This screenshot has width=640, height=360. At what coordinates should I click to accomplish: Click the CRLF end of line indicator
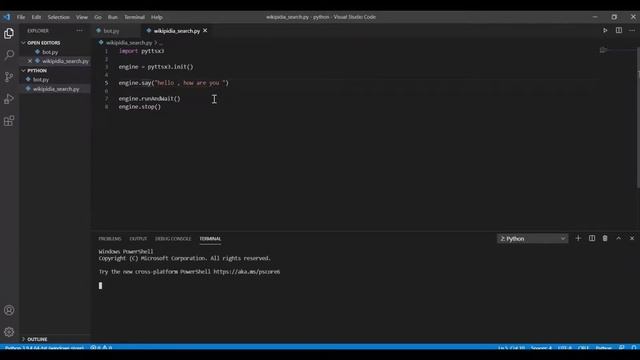tap(584, 348)
